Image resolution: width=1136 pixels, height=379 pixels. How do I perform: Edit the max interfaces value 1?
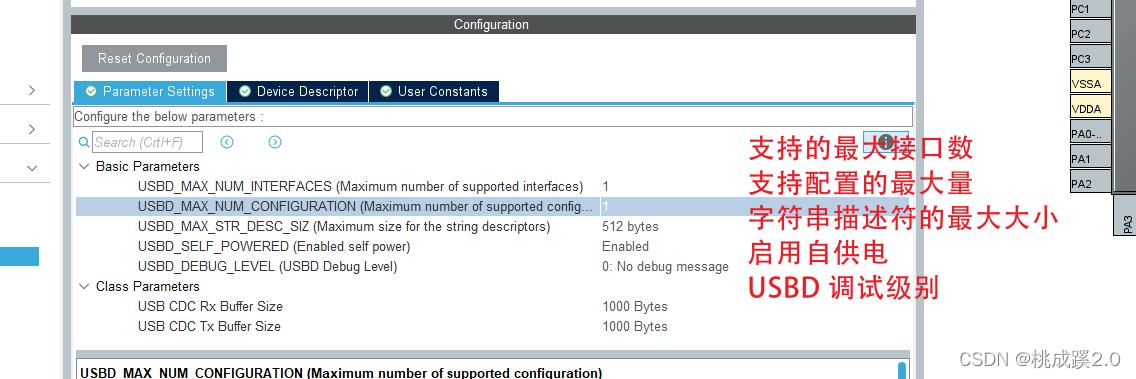[606, 186]
